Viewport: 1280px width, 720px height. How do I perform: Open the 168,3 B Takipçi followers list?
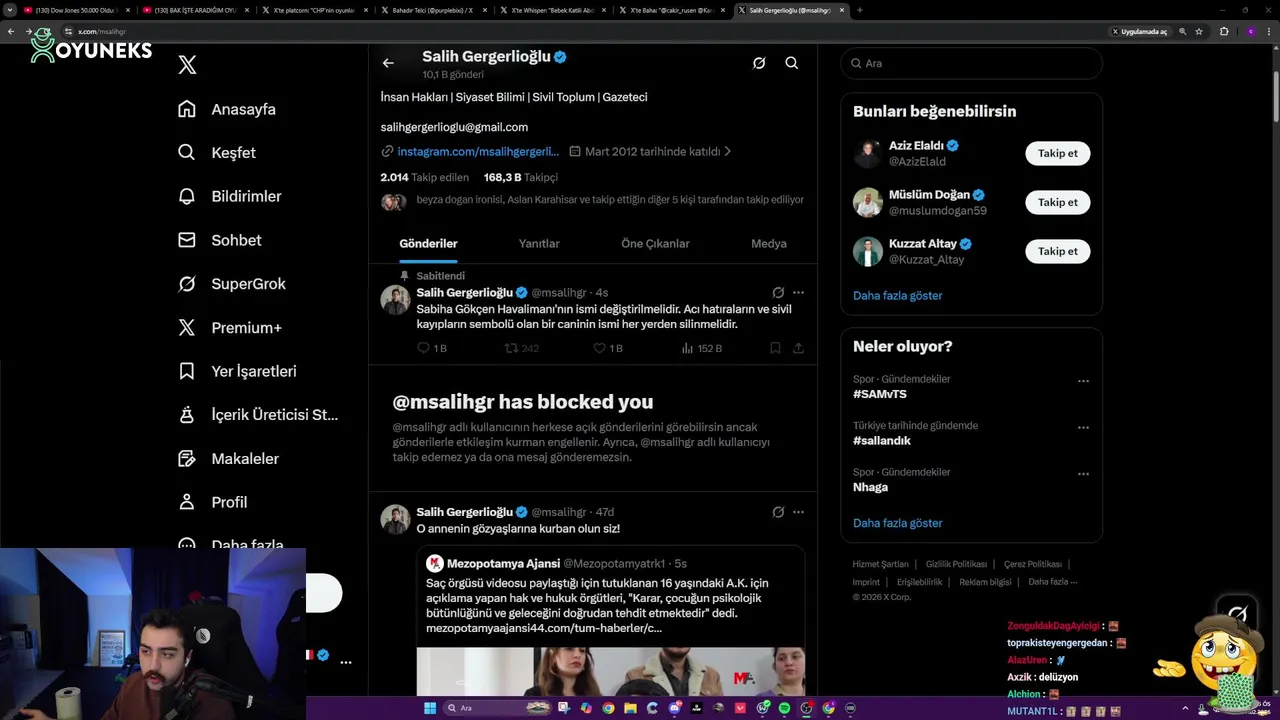tap(520, 177)
